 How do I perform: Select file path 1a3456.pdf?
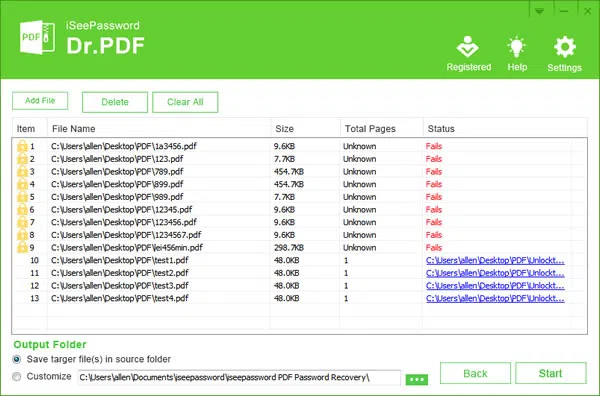pyautogui.click(x=124, y=146)
